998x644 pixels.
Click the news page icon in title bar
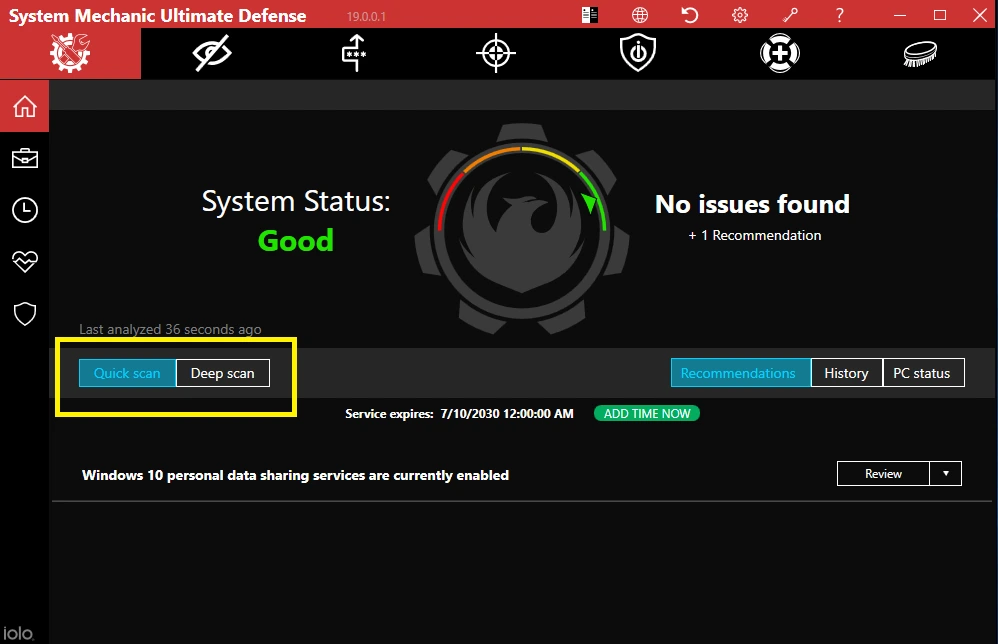(x=589, y=15)
